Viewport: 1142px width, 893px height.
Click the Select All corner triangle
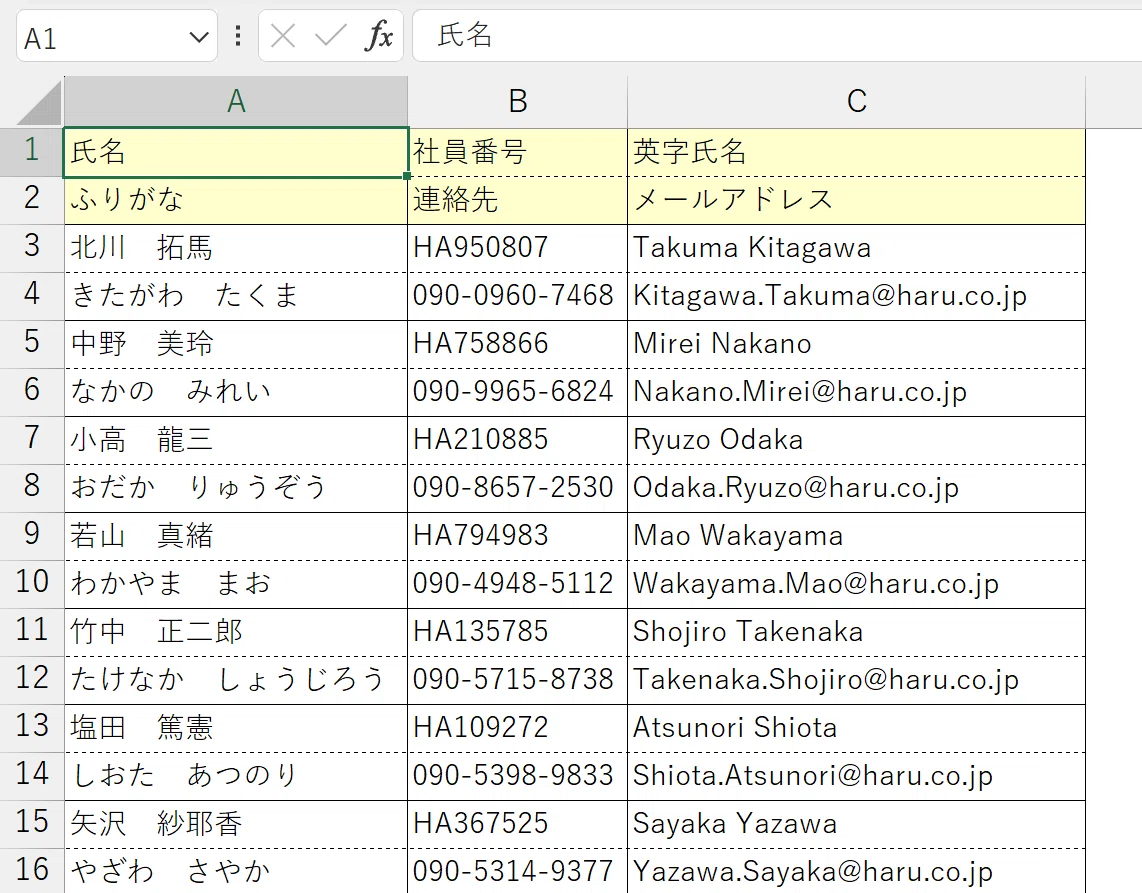39,103
